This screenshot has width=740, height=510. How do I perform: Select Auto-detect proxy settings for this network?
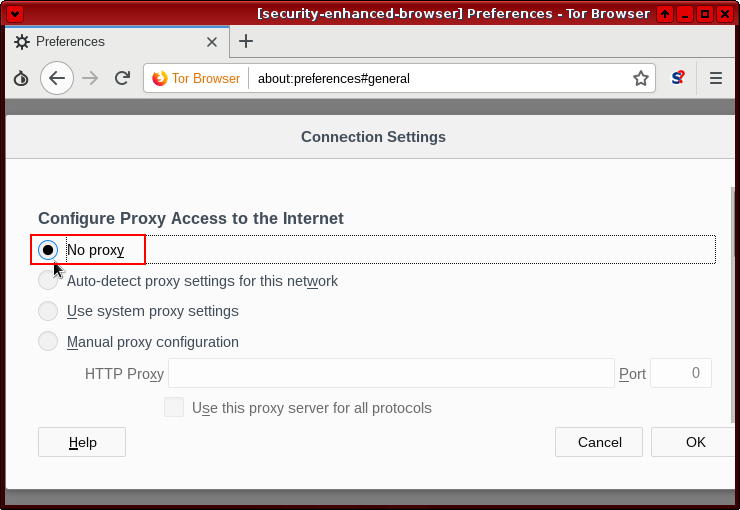(48, 281)
